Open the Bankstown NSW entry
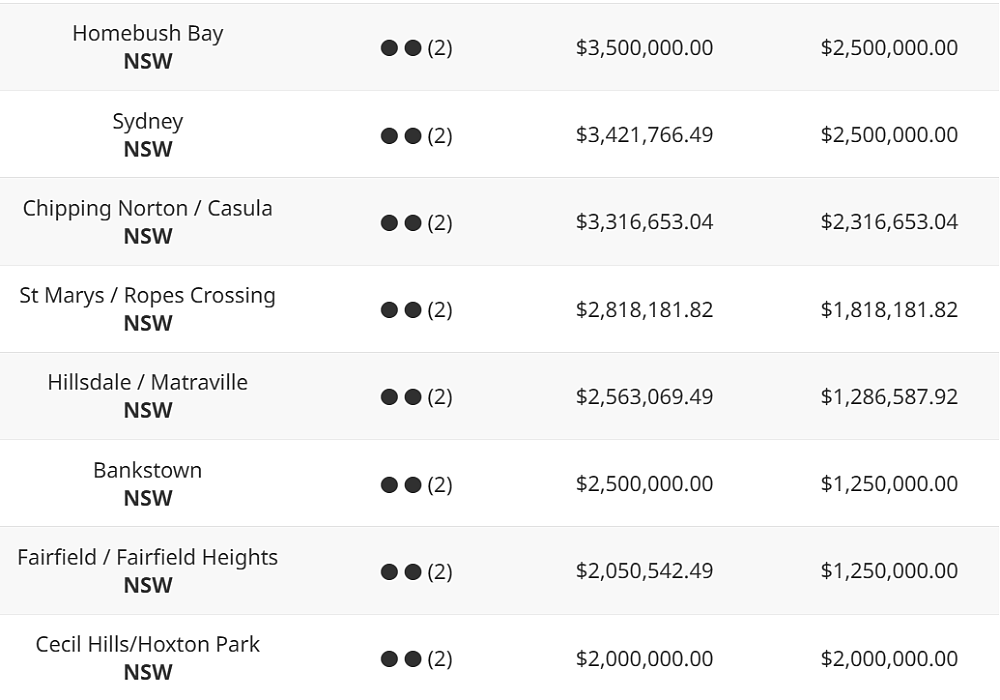This screenshot has width=1000, height=700. (x=147, y=484)
